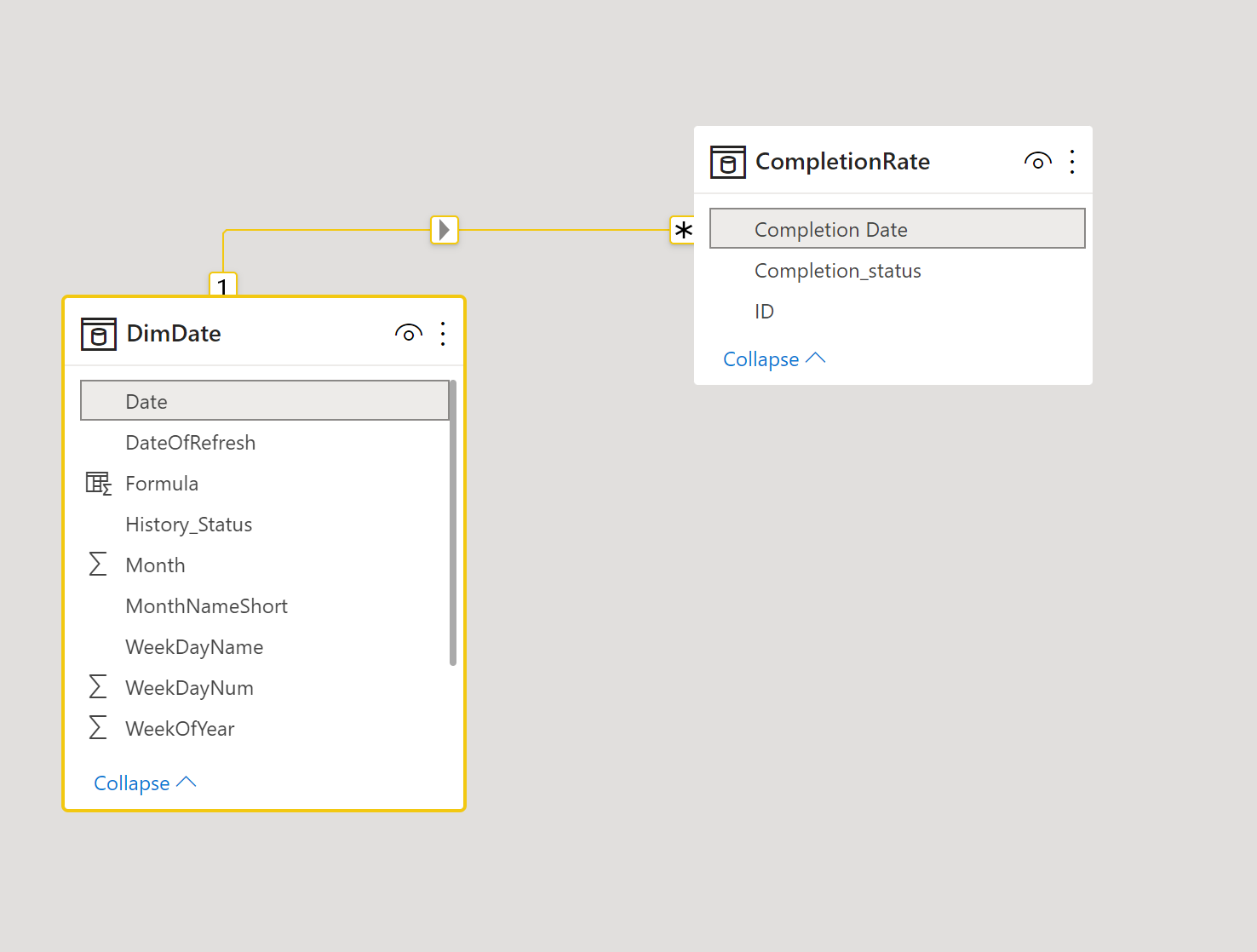
Task: Click the calculated column icon beside Formula
Action: pos(99,484)
